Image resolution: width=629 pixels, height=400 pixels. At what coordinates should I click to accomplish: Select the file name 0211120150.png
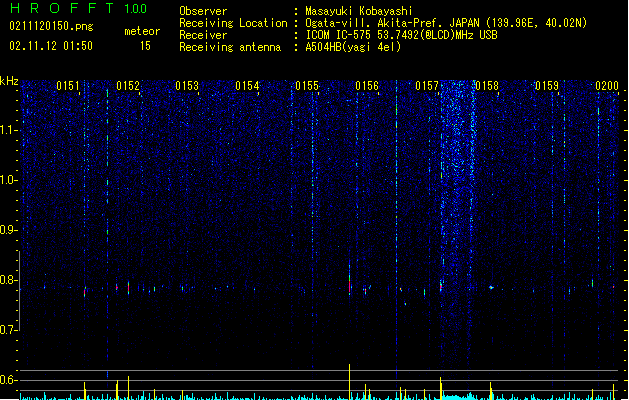[x=51, y=26]
